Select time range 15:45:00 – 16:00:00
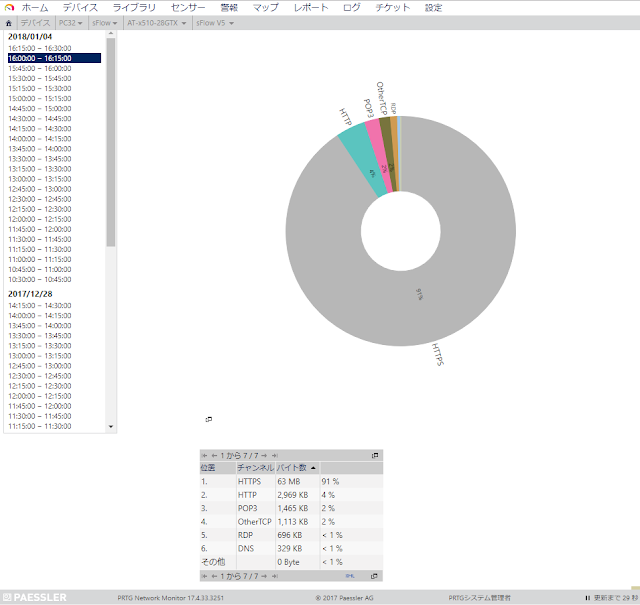The height and width of the screenshot is (605, 640). click(x=40, y=68)
